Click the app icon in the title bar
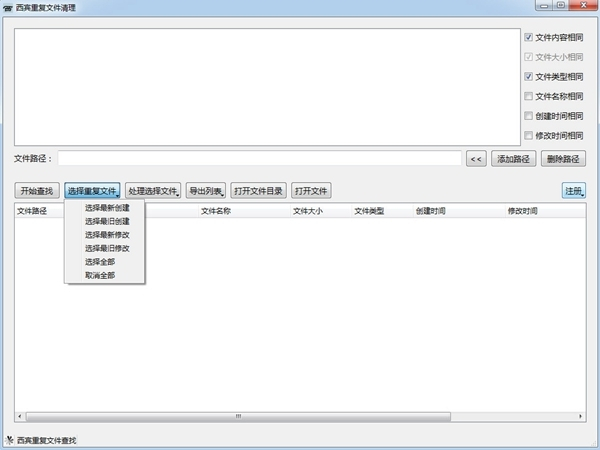This screenshot has width=600, height=450. coord(8,7)
